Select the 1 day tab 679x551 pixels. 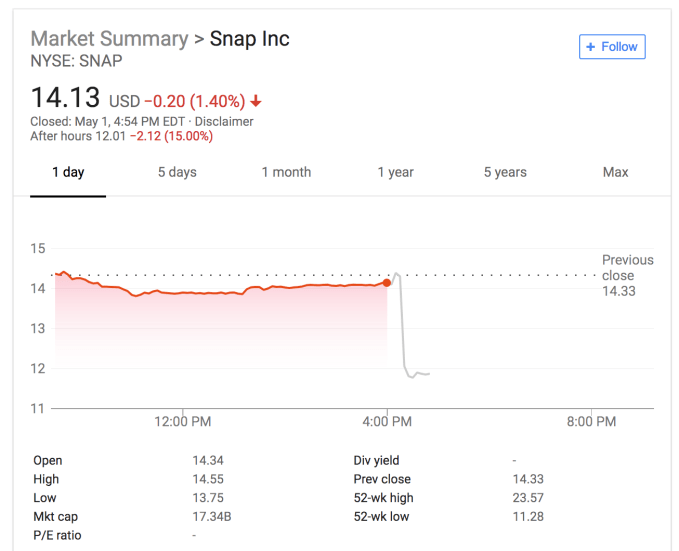tap(68, 172)
